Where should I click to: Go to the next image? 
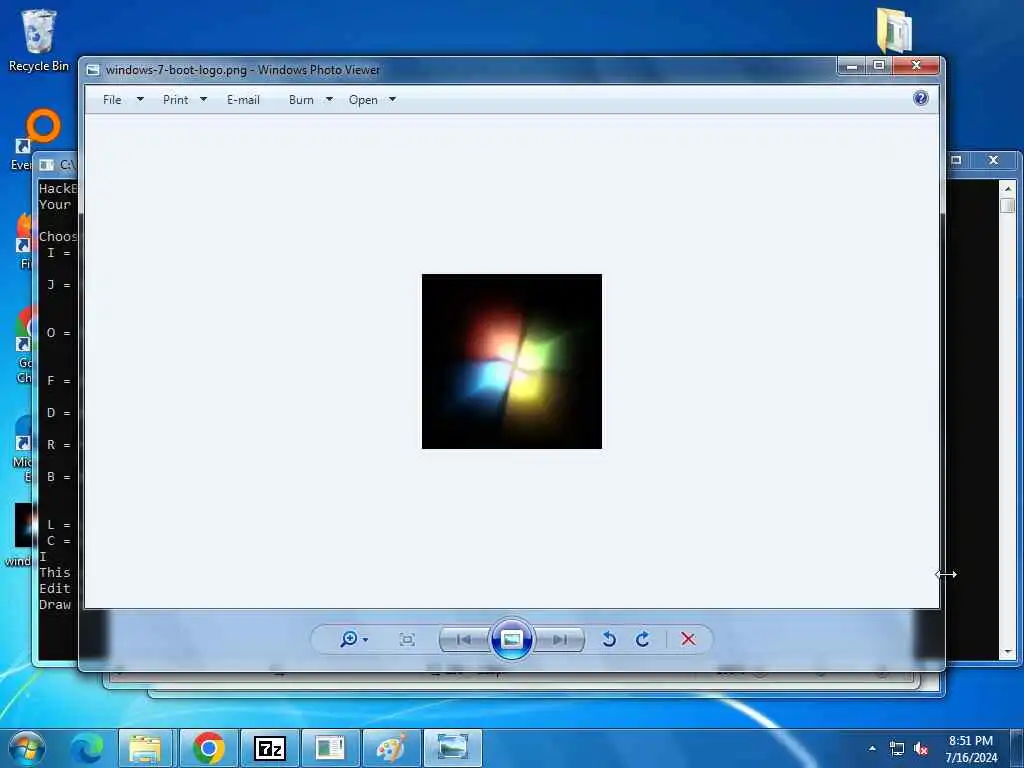560,639
